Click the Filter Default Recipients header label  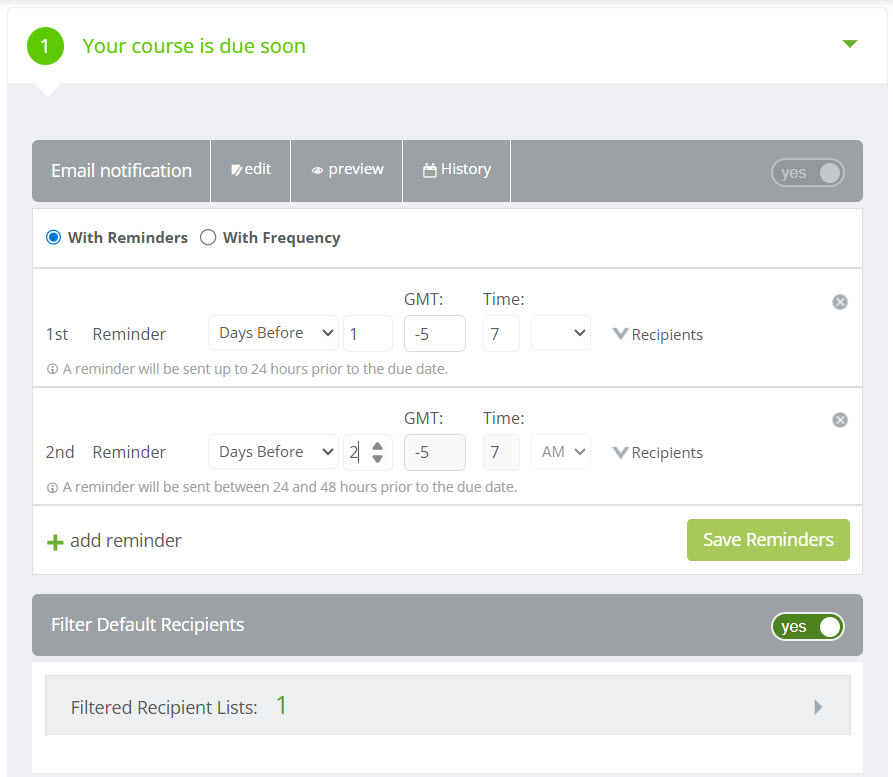(x=148, y=625)
